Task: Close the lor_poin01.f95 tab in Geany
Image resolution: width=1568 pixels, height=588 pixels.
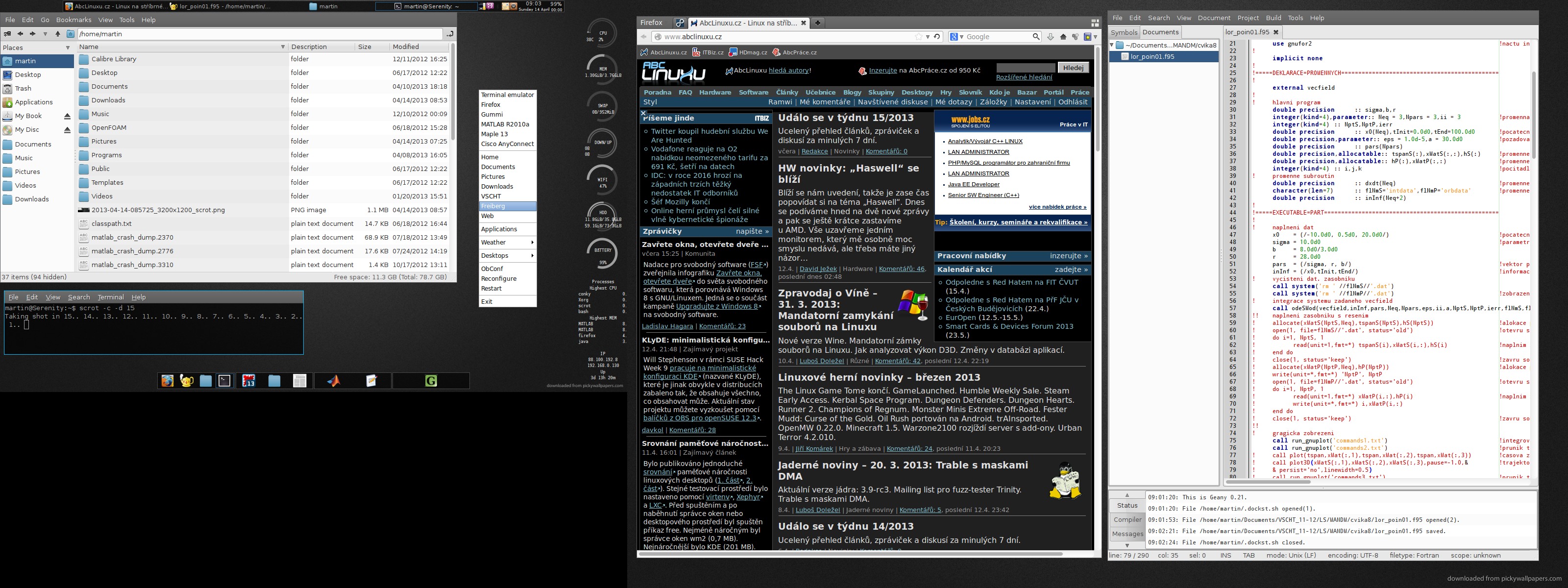Action: tap(1276, 32)
